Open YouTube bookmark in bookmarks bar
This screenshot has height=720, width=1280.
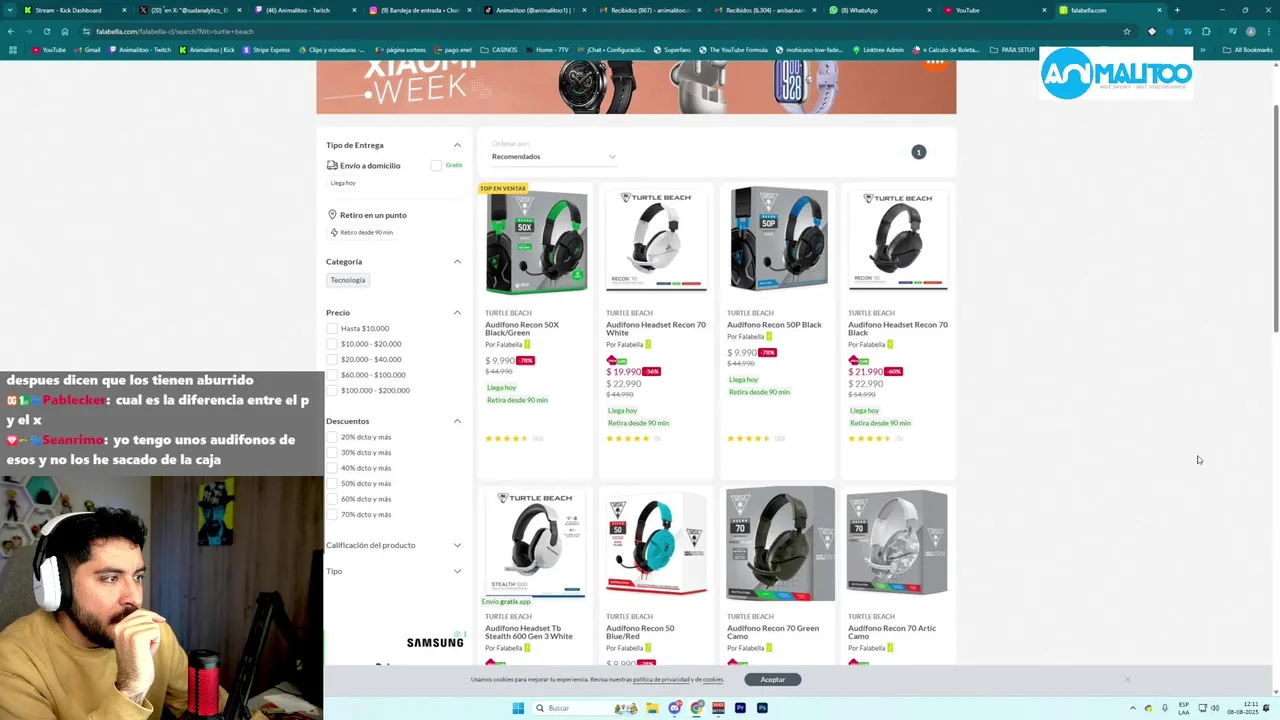point(49,50)
